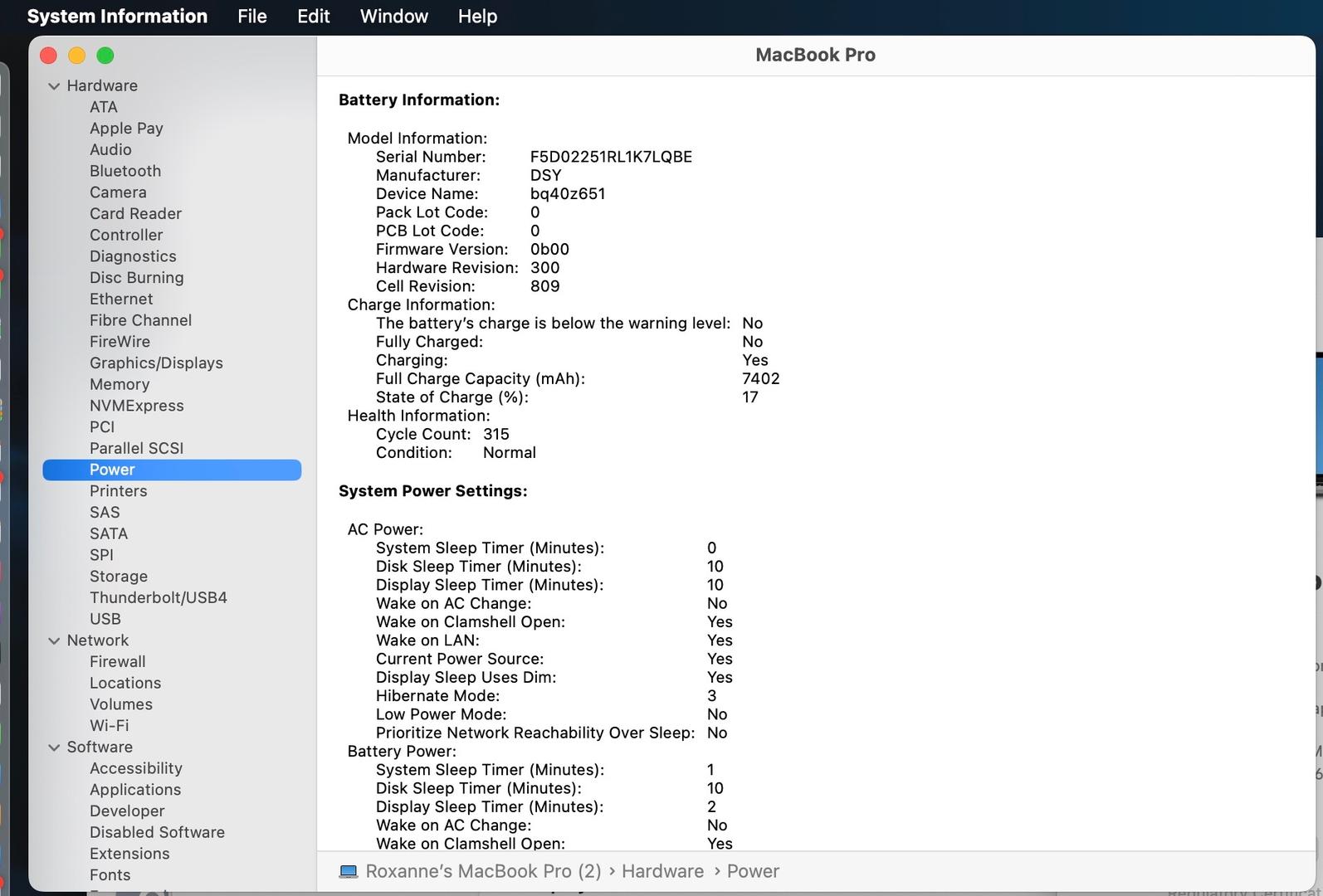
Task: Select Memory in the sidebar
Action: 120,384
